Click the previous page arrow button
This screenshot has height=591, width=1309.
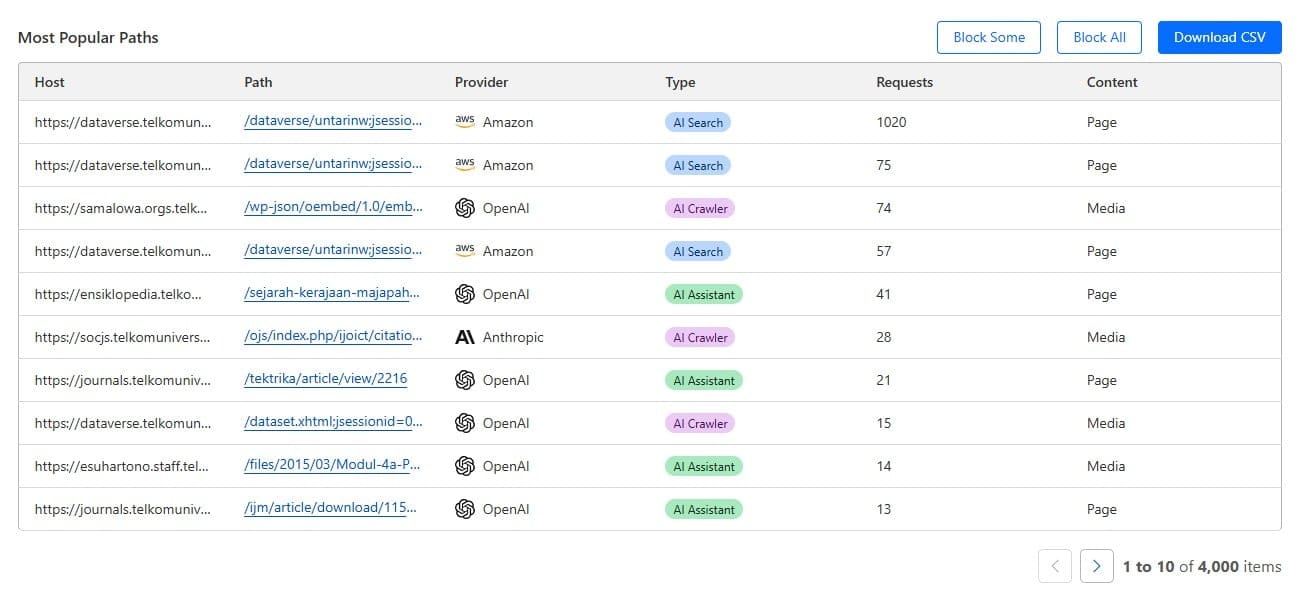1054,565
